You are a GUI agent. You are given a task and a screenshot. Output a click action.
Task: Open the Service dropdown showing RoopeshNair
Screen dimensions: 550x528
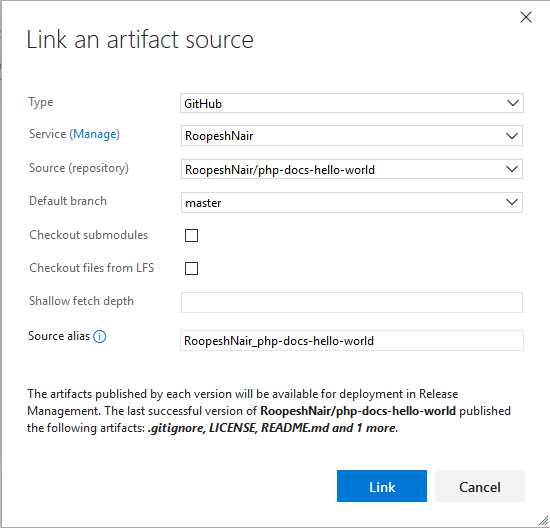click(352, 135)
